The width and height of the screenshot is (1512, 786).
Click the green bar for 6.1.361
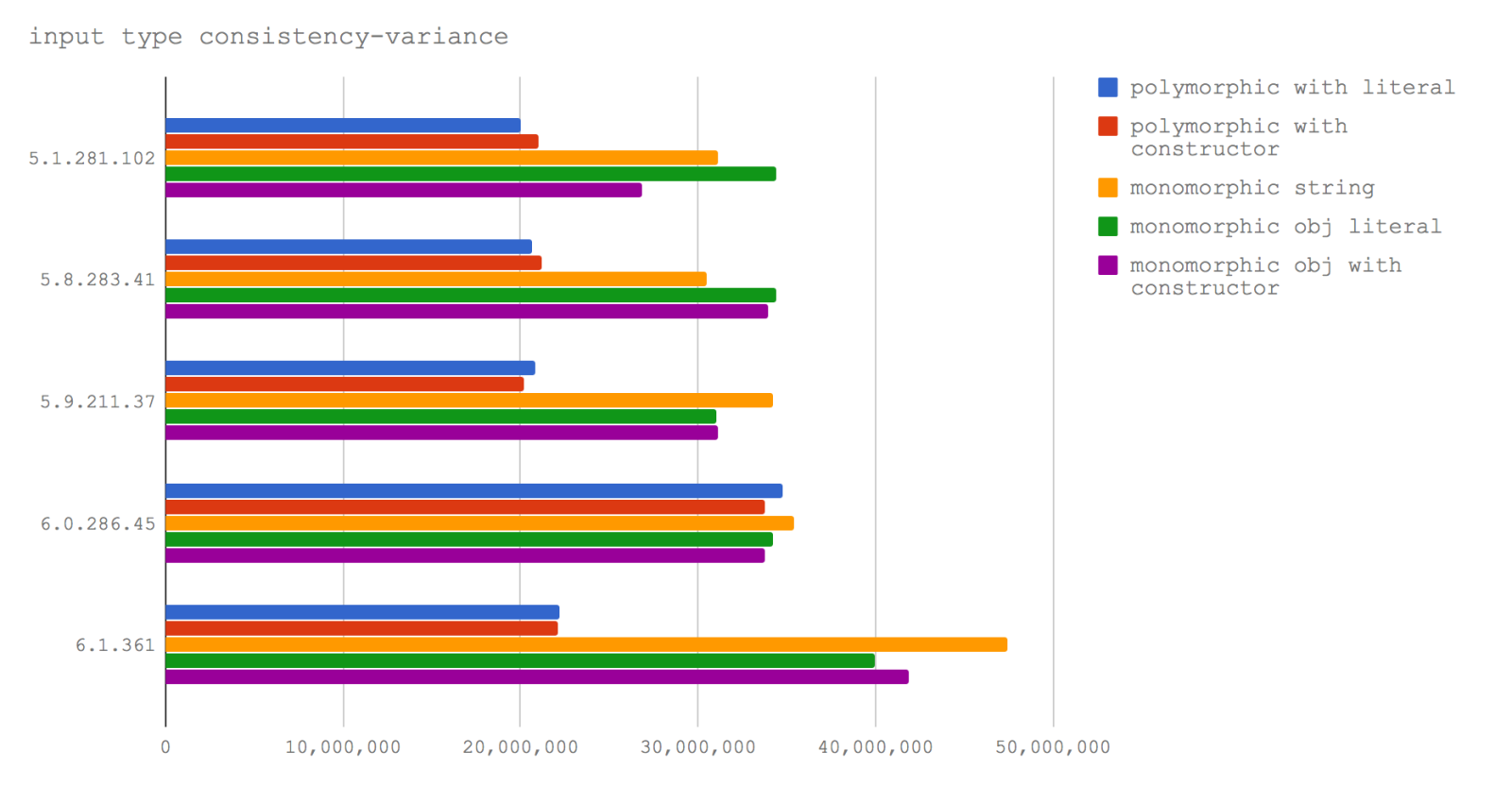(521, 660)
